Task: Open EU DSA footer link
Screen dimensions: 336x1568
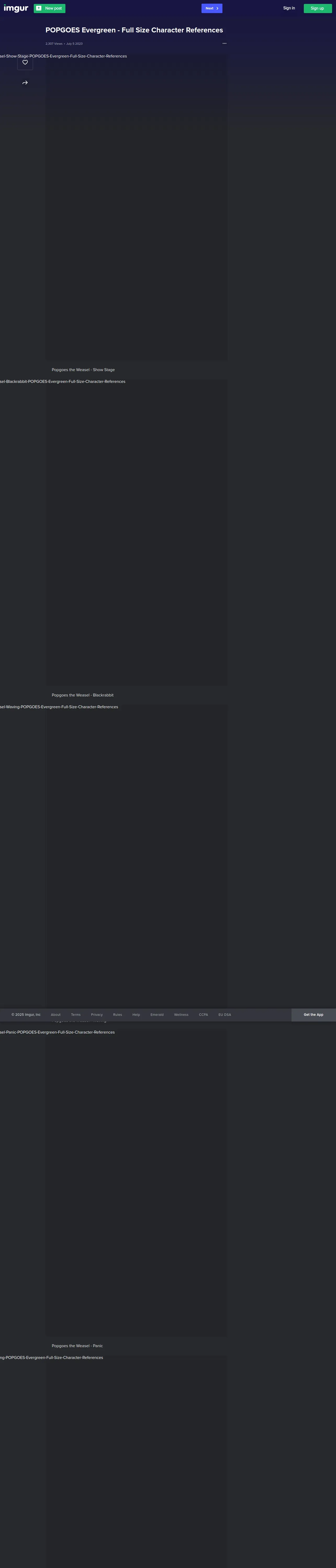Action: tap(225, 1015)
